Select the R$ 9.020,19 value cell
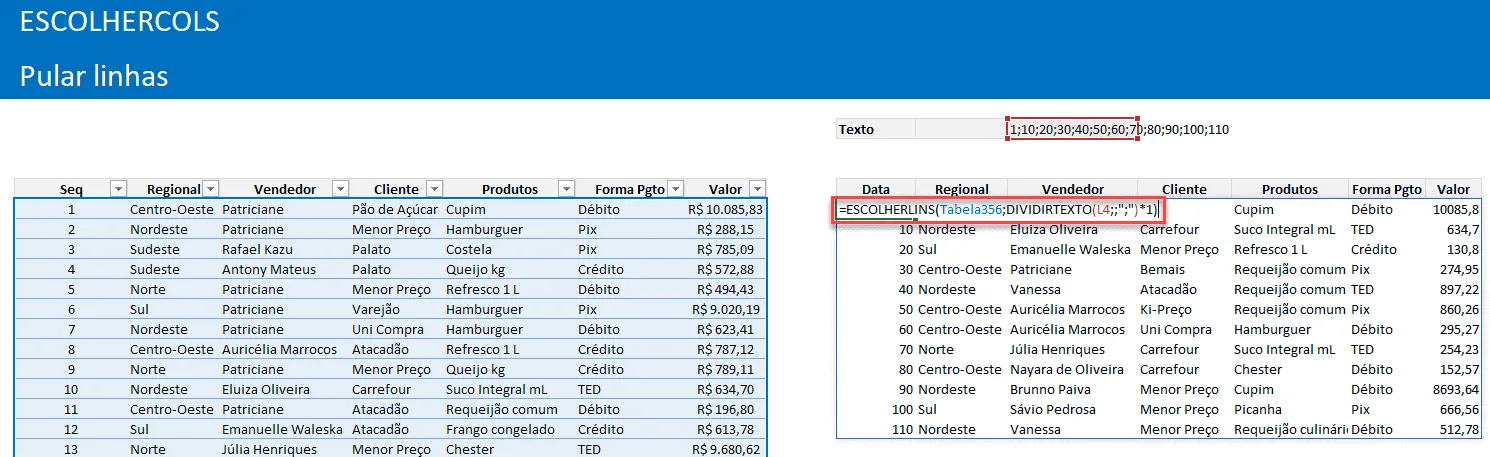 (725, 310)
